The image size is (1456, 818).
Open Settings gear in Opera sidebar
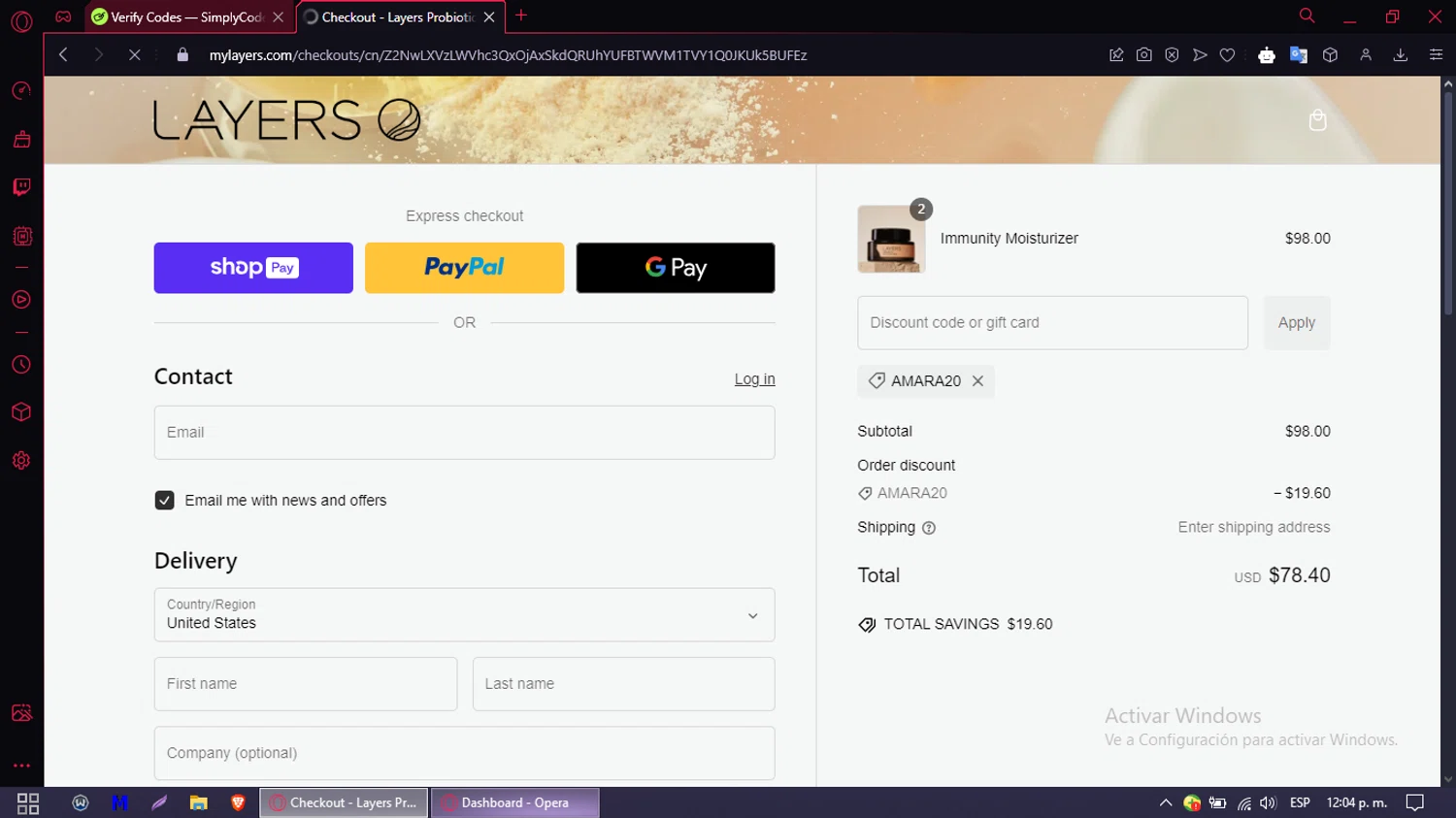pyautogui.click(x=21, y=461)
